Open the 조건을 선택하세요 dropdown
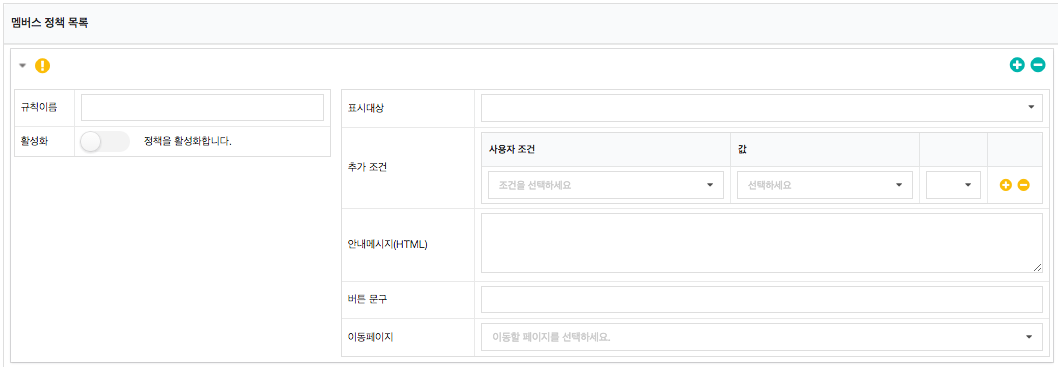Viewport: 1058px width, 367px height. pos(606,185)
